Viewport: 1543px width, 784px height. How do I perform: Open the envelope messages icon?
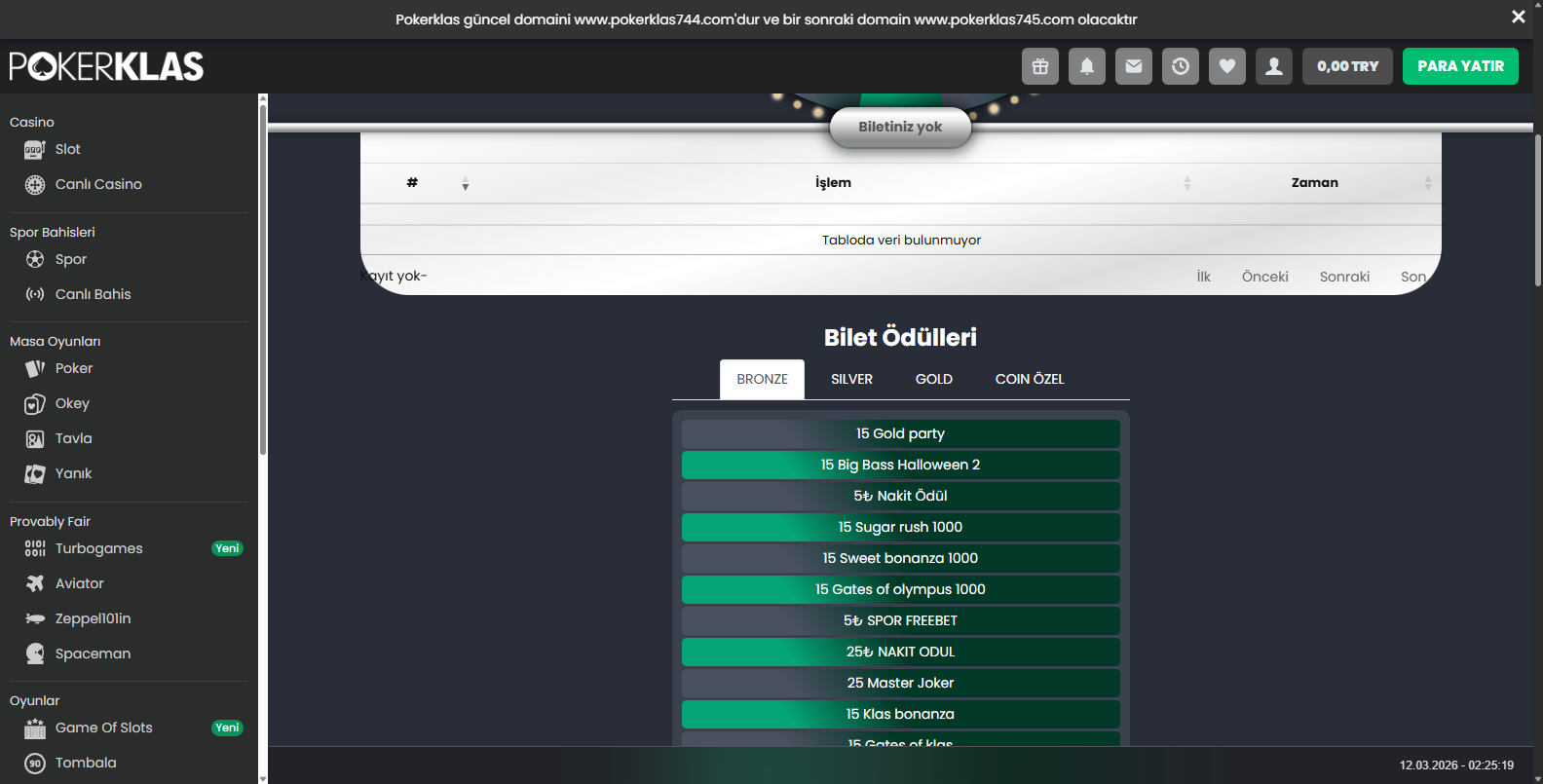[1133, 66]
